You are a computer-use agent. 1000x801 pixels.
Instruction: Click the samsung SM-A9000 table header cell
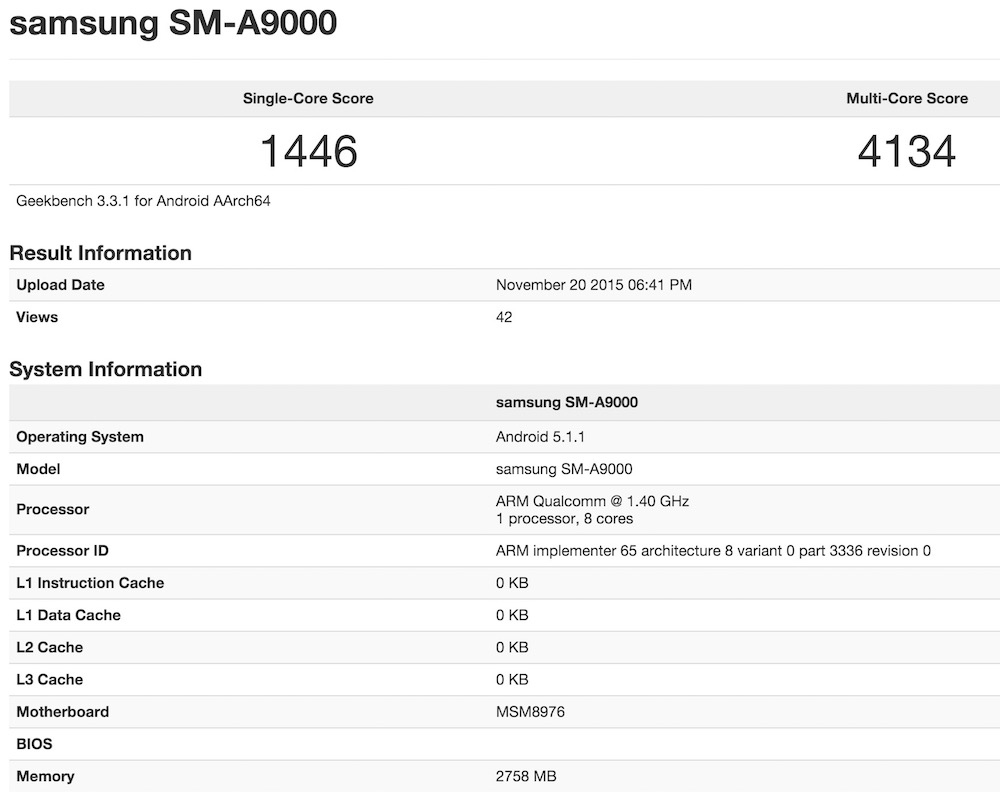(566, 402)
